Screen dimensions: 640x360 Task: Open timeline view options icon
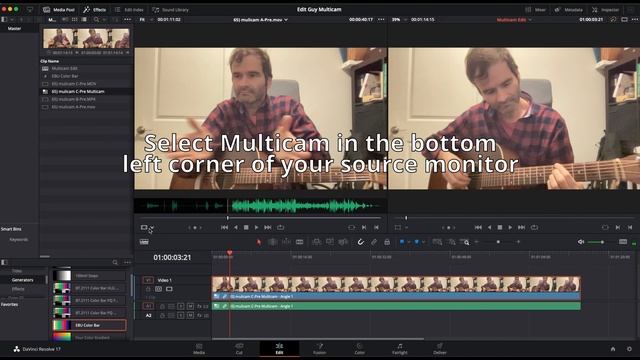click(144, 242)
